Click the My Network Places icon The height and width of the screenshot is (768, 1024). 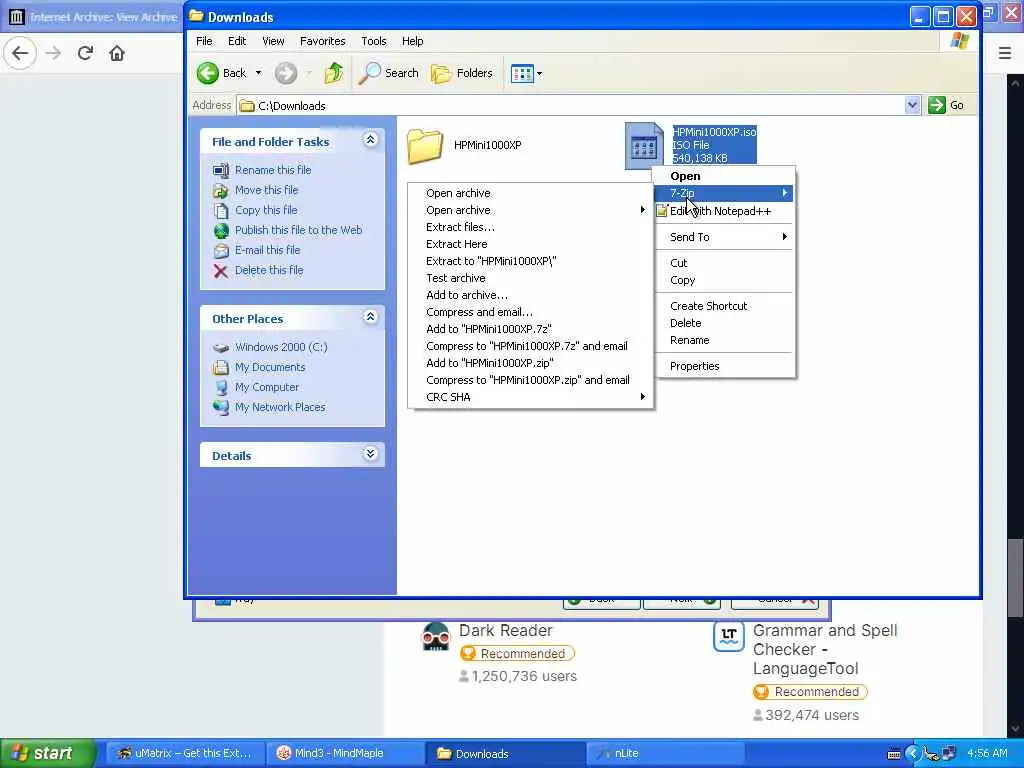(x=221, y=408)
